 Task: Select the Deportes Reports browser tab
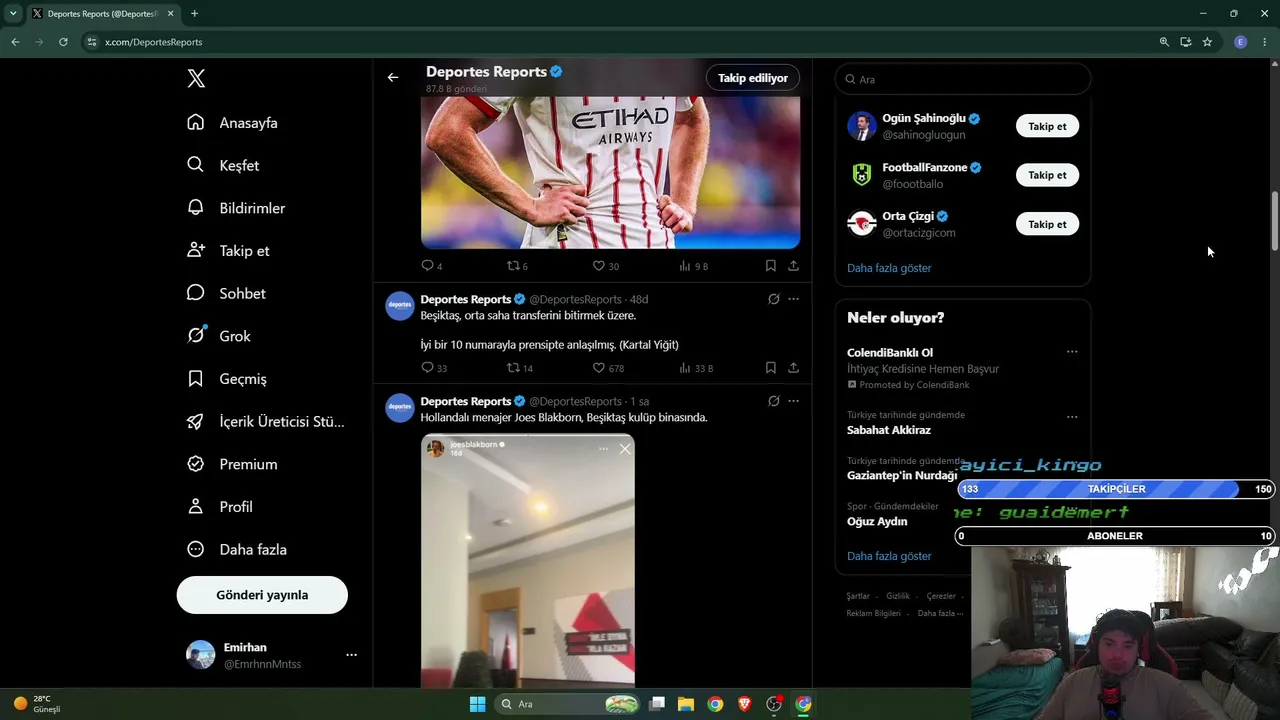102,14
